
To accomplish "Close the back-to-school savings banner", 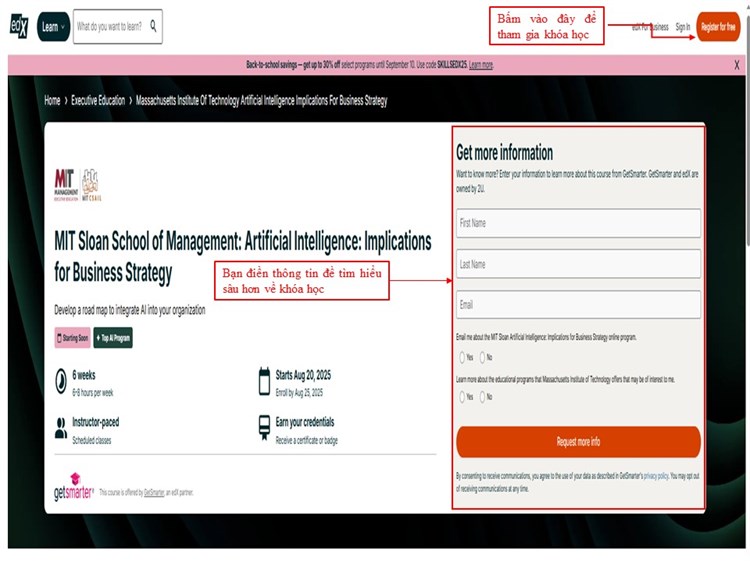I will (737, 65).
